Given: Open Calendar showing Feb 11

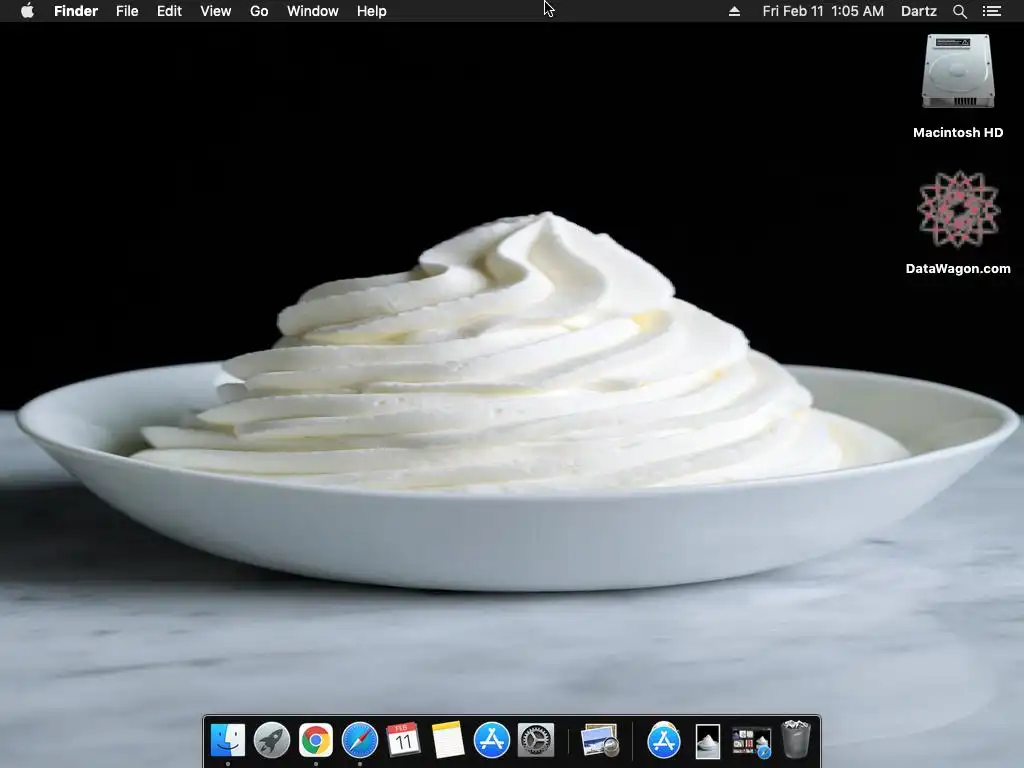Looking at the screenshot, I should (403, 740).
